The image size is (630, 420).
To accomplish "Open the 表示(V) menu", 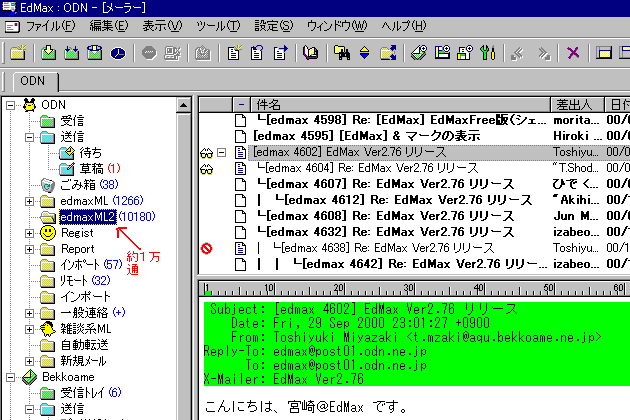I will click(x=162, y=27).
